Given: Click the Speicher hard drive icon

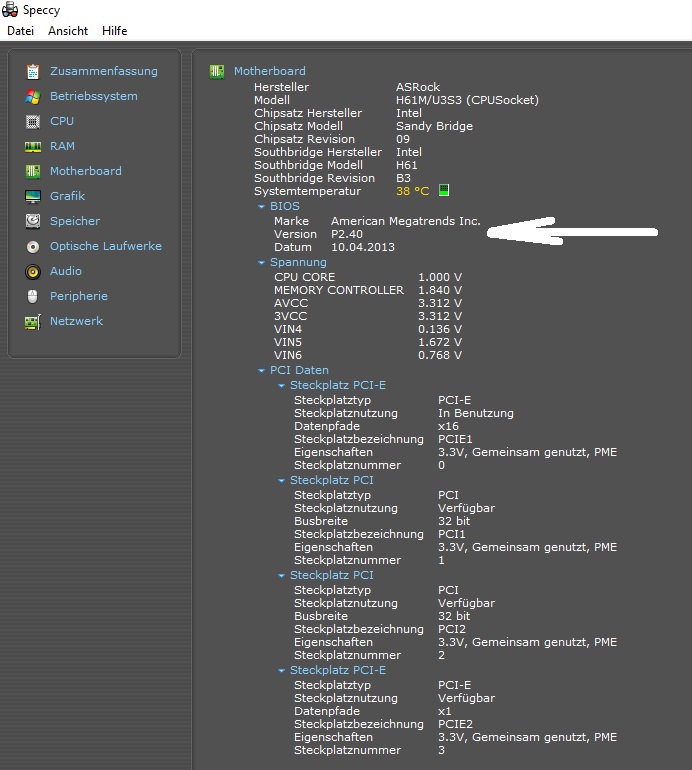Looking at the screenshot, I should [x=33, y=221].
